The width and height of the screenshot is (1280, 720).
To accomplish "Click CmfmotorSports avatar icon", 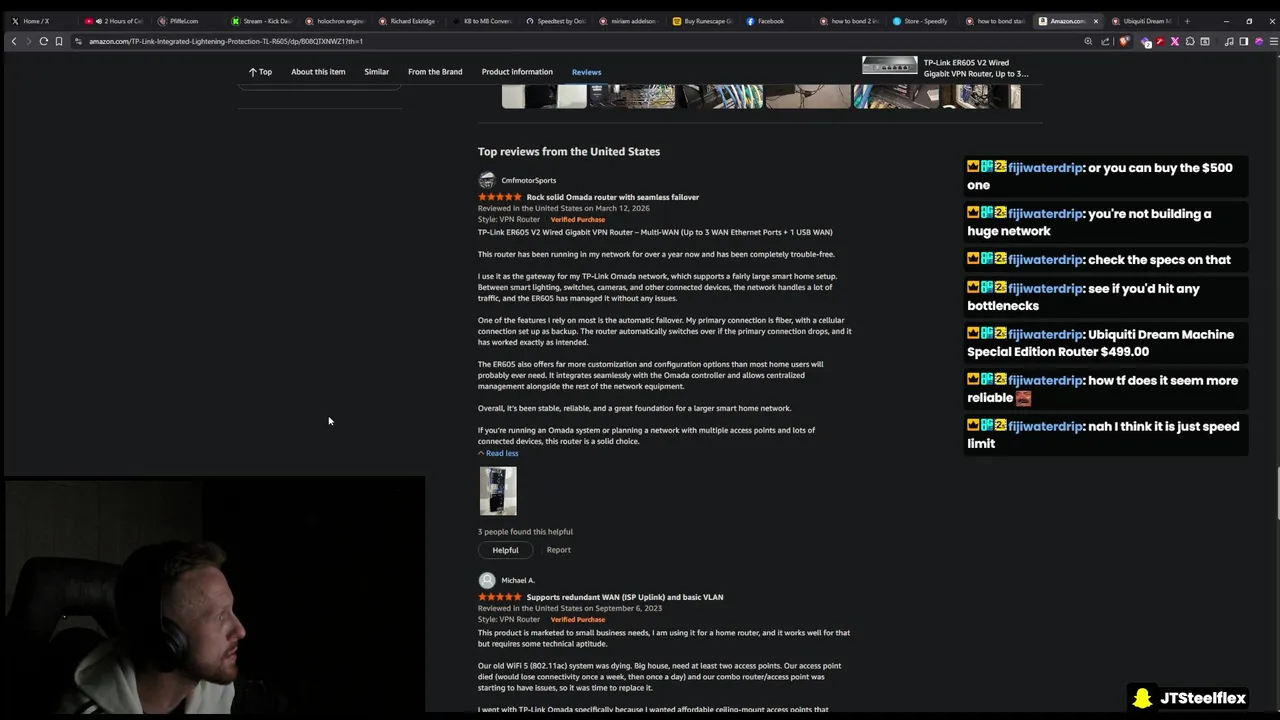I will pos(487,180).
